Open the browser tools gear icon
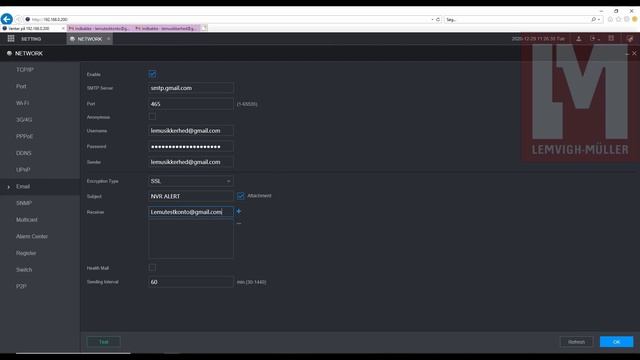 coord(627,19)
